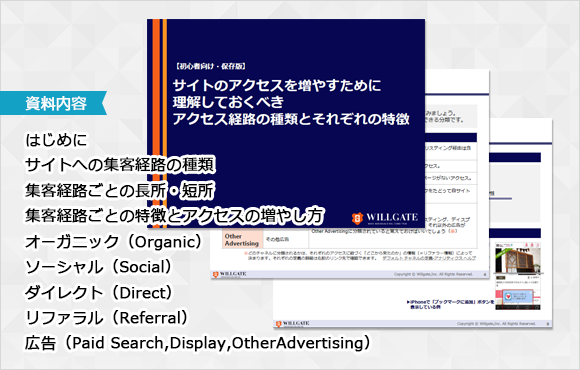Select the はじめに list entry
Screen dimensions: 580x370
pos(56,140)
